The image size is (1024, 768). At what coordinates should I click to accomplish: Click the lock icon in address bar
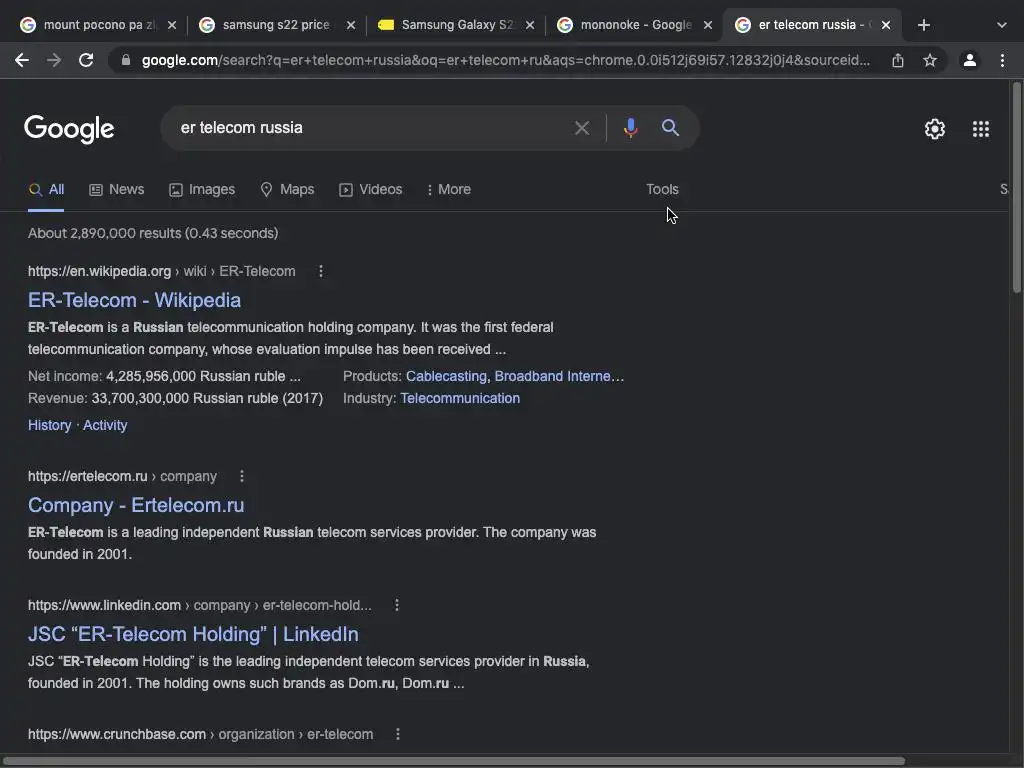(x=126, y=60)
